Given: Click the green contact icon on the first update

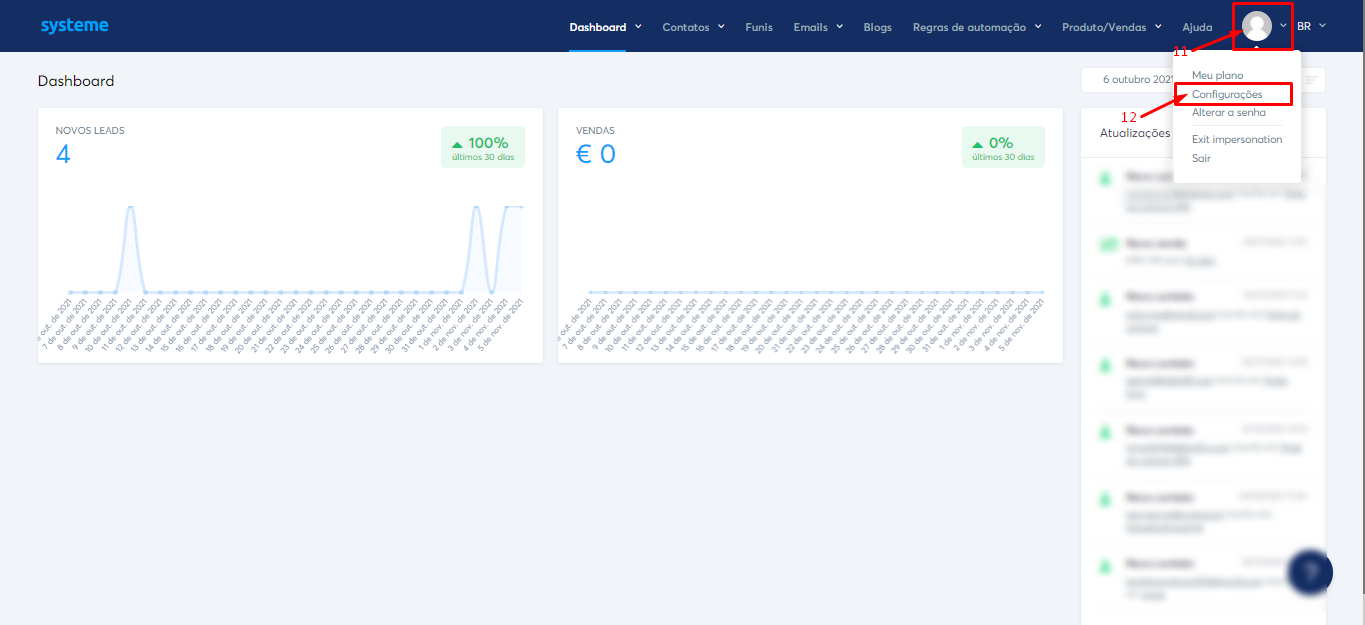Looking at the screenshot, I should tap(1106, 177).
